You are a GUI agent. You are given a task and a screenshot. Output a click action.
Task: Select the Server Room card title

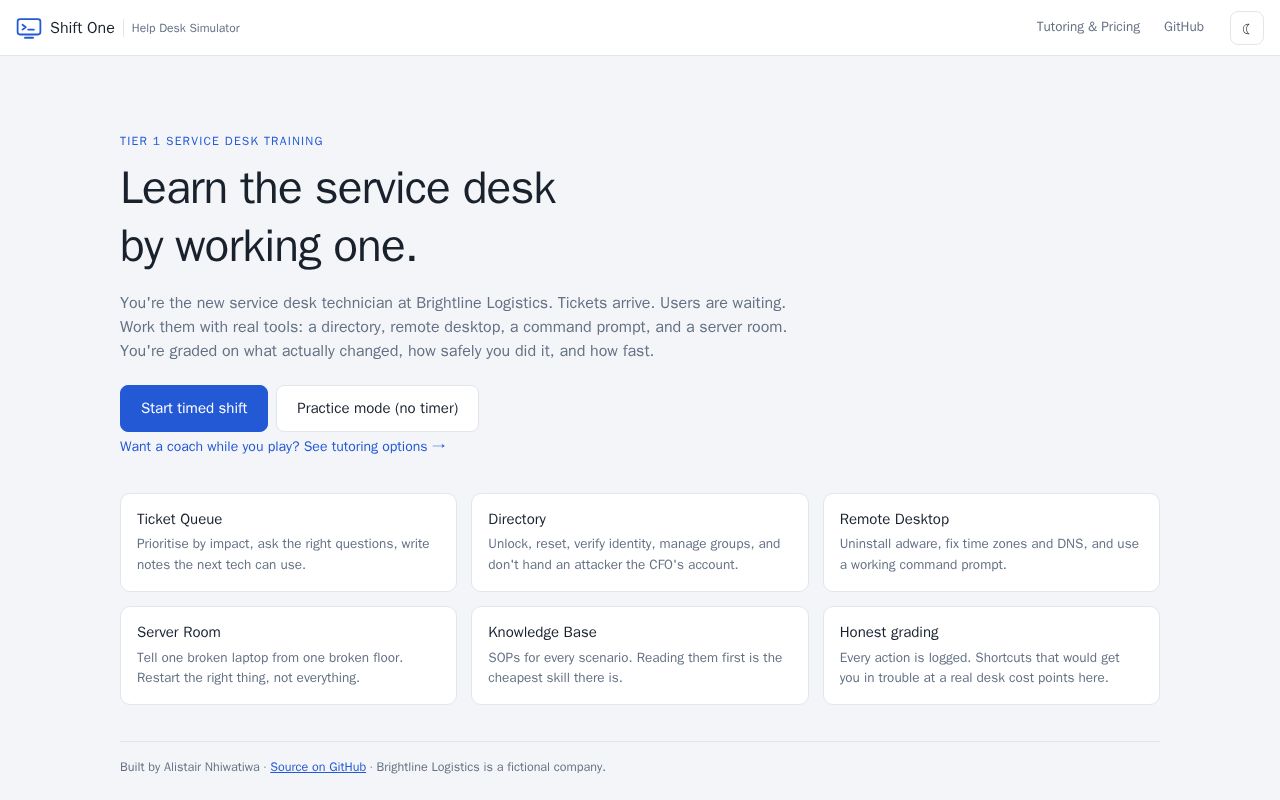179,632
